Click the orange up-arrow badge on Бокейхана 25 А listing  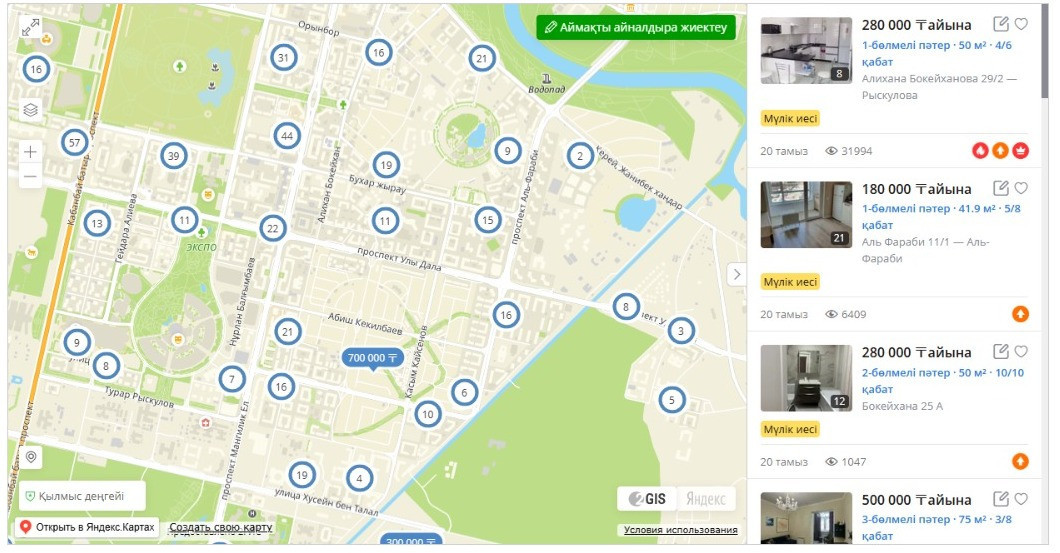coord(1020,462)
